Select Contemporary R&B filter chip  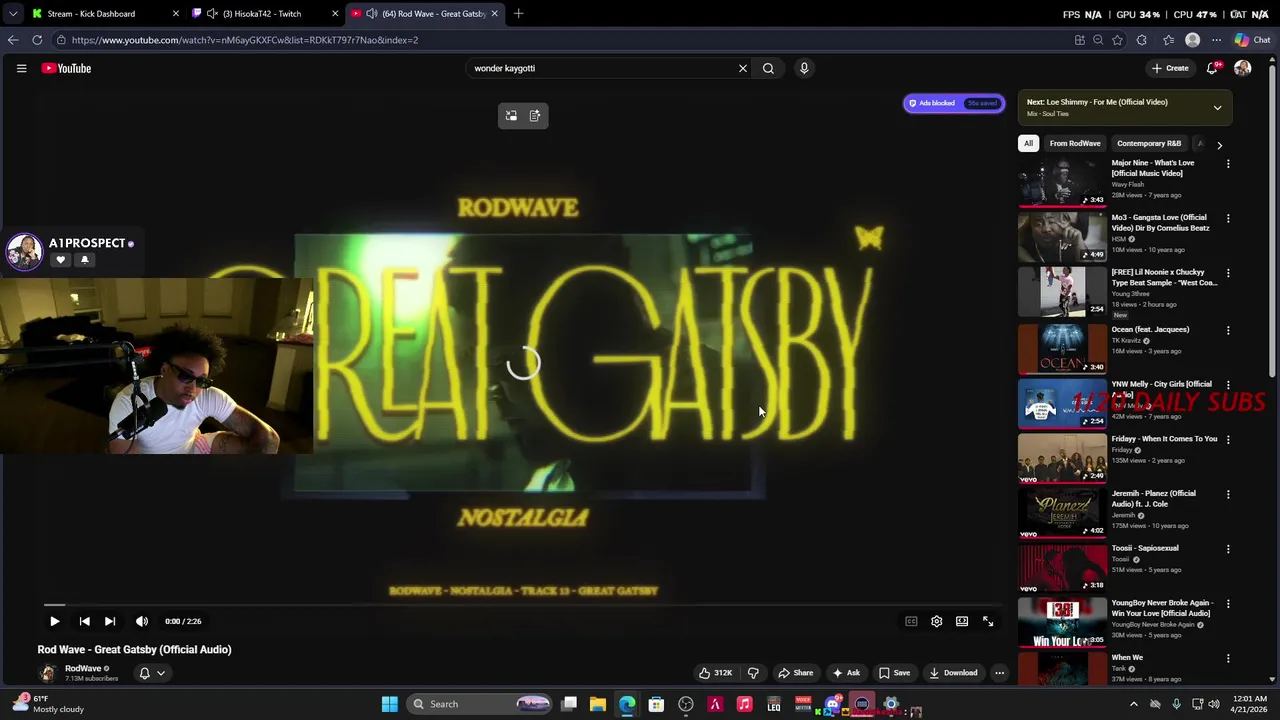coord(1149,143)
